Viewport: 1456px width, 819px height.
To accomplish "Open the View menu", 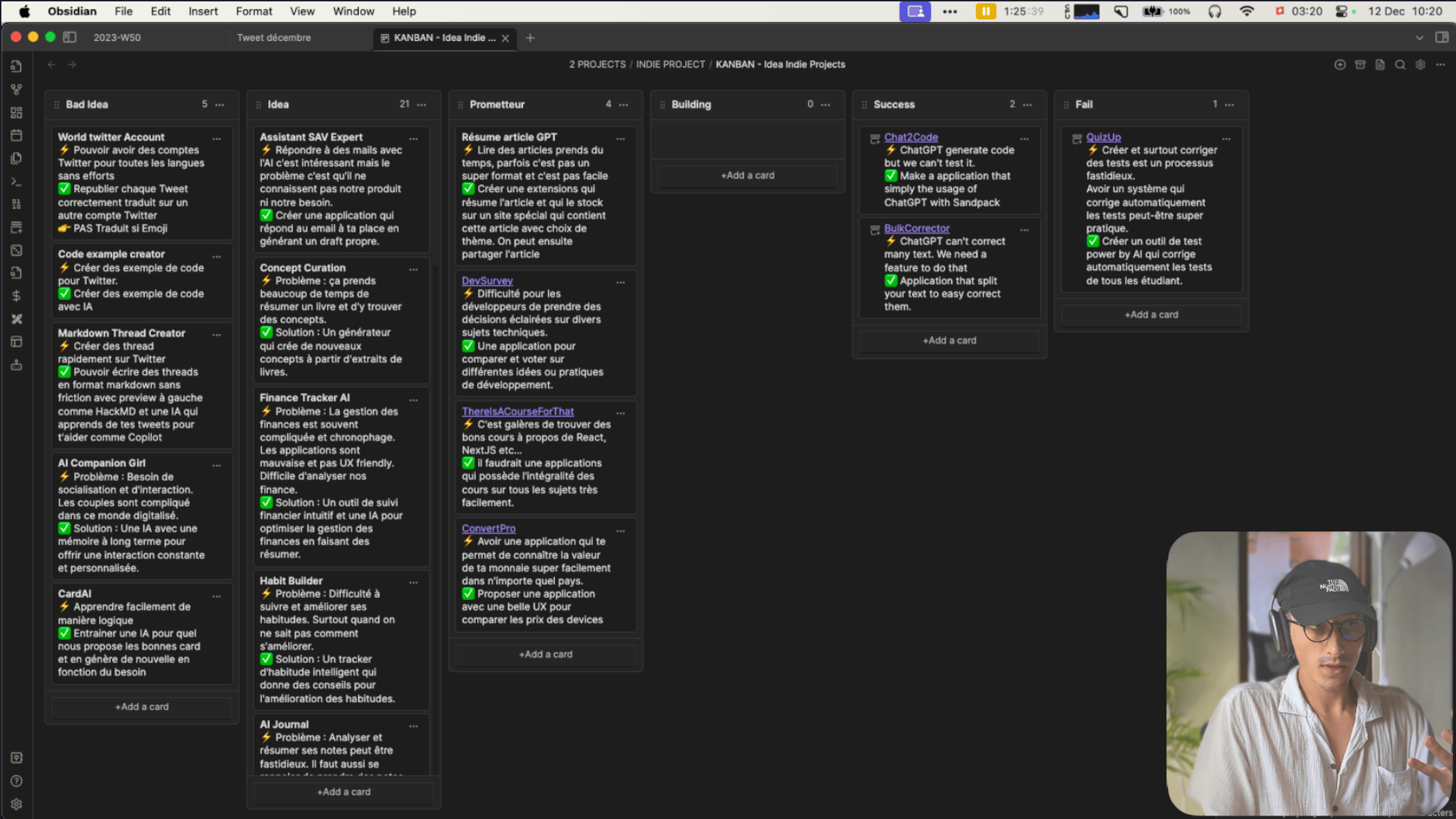I will point(302,11).
